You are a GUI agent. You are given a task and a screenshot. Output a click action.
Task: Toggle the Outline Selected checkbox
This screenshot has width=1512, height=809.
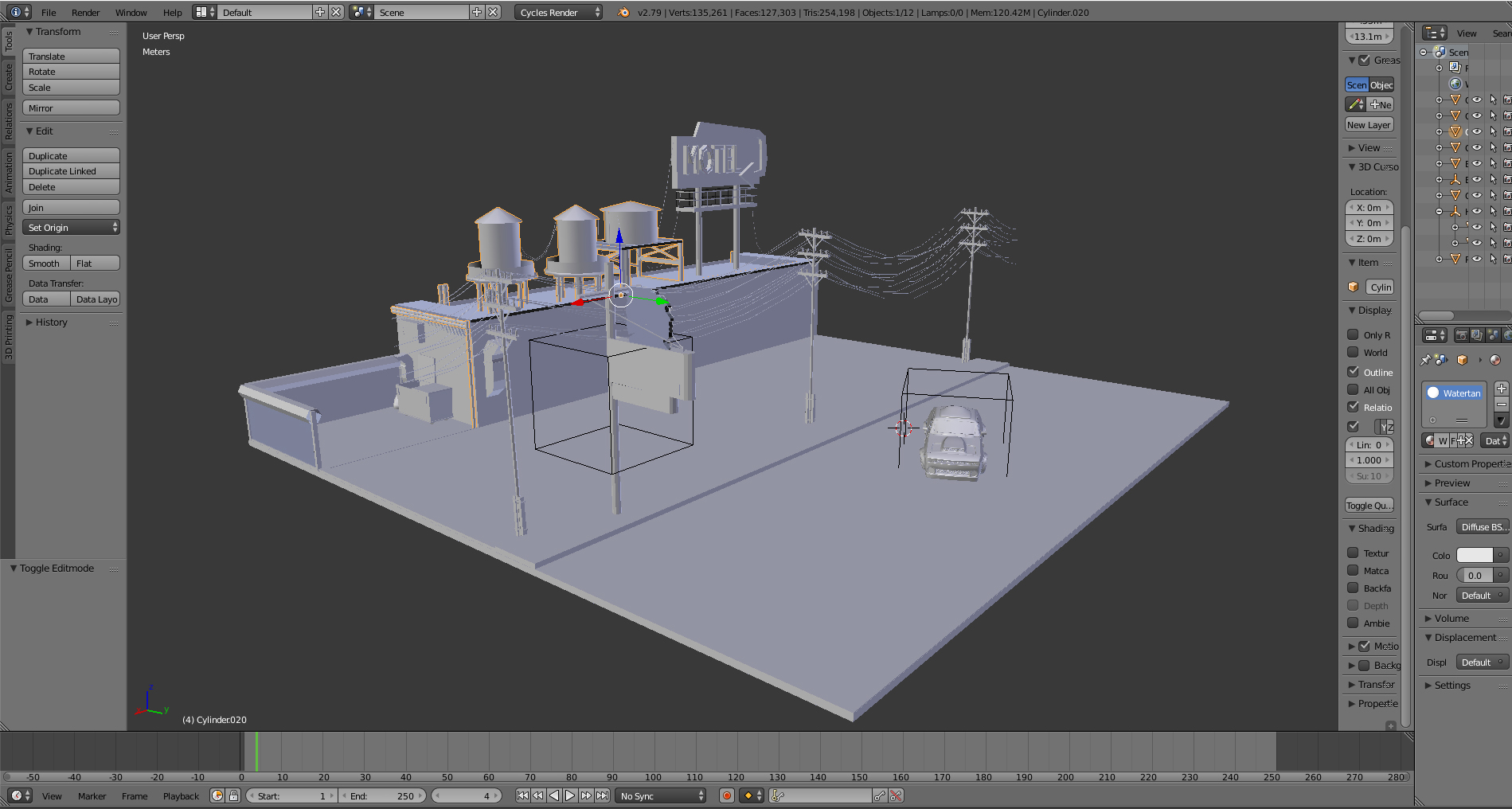pos(1353,372)
